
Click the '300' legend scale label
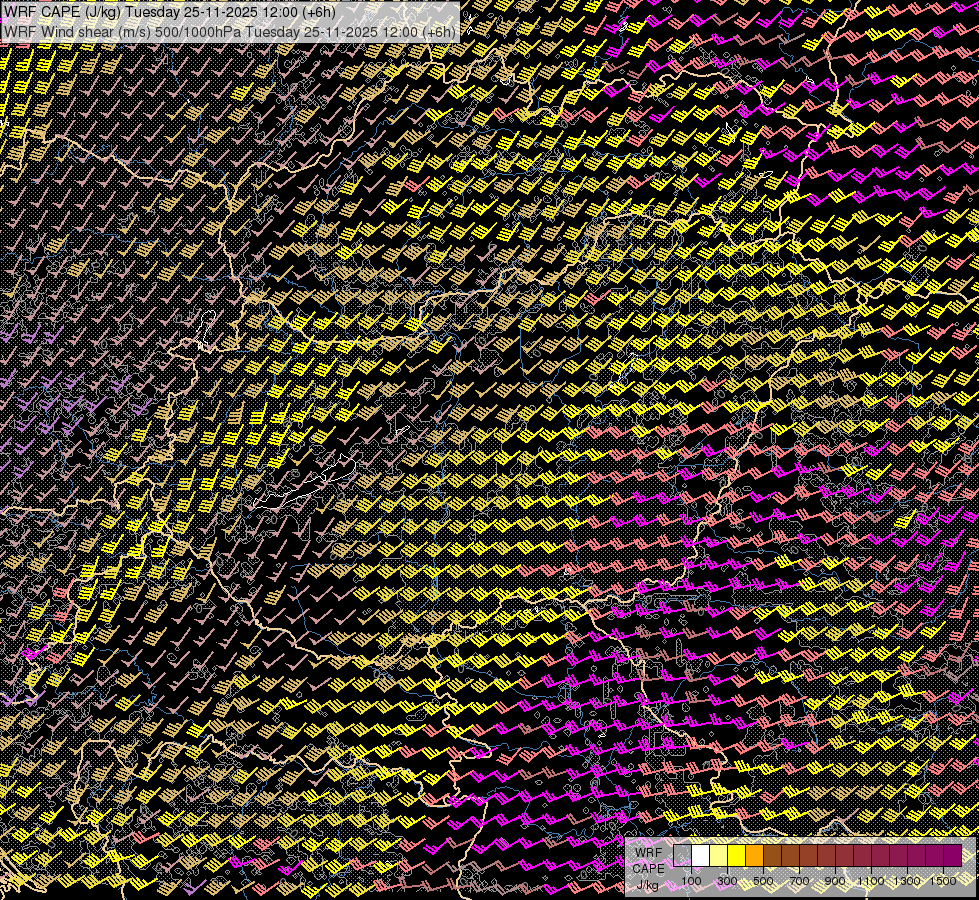pos(727,881)
